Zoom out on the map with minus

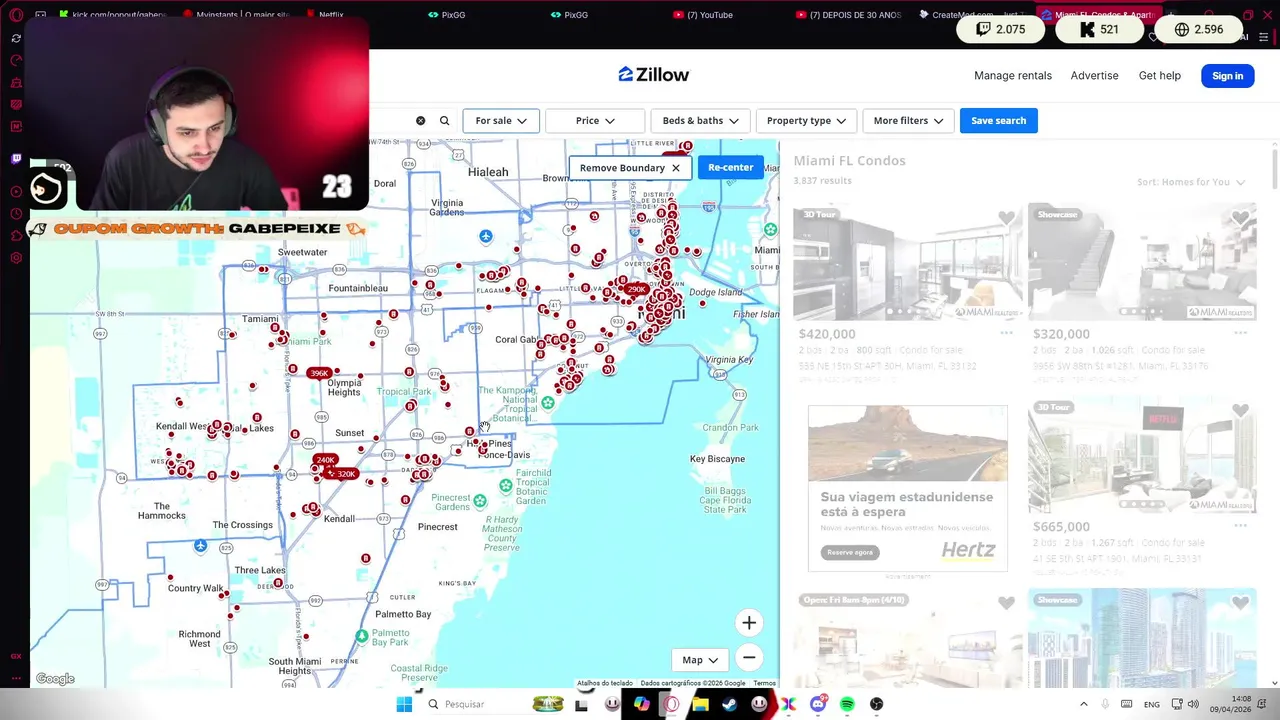(749, 657)
